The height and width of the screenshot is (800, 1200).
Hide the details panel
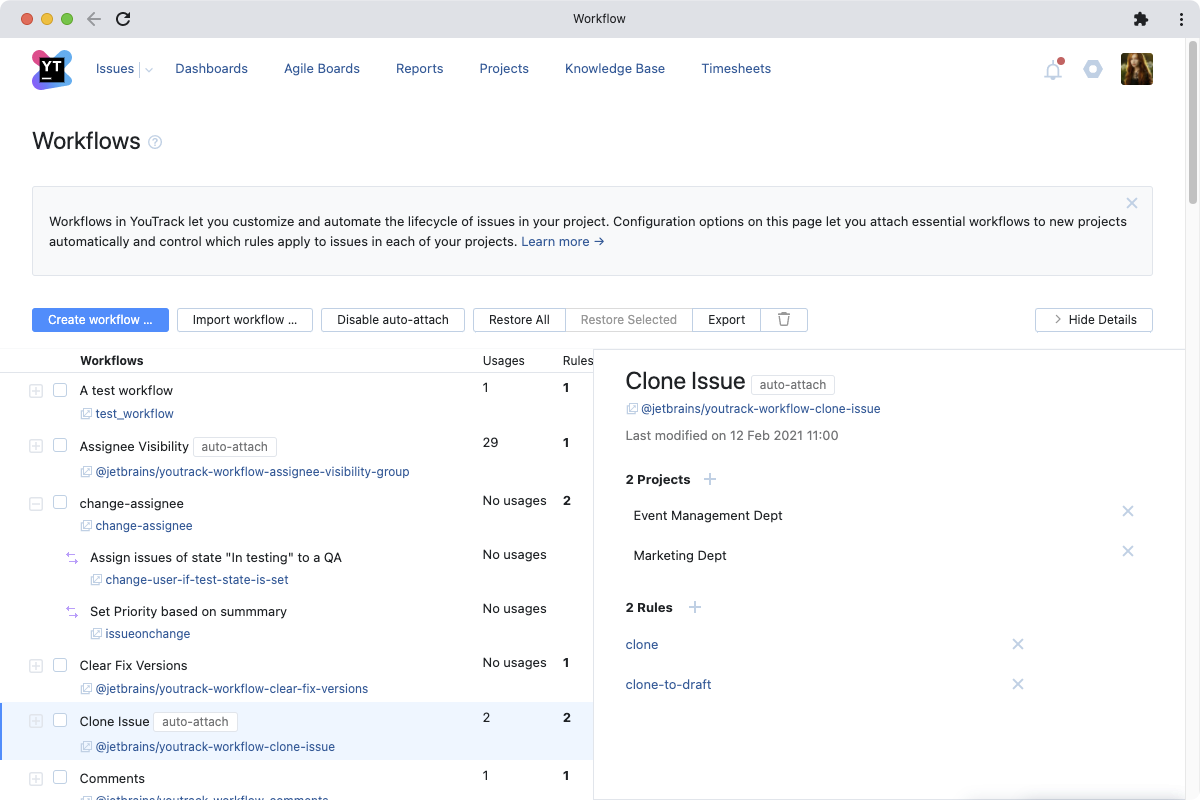pos(1094,320)
